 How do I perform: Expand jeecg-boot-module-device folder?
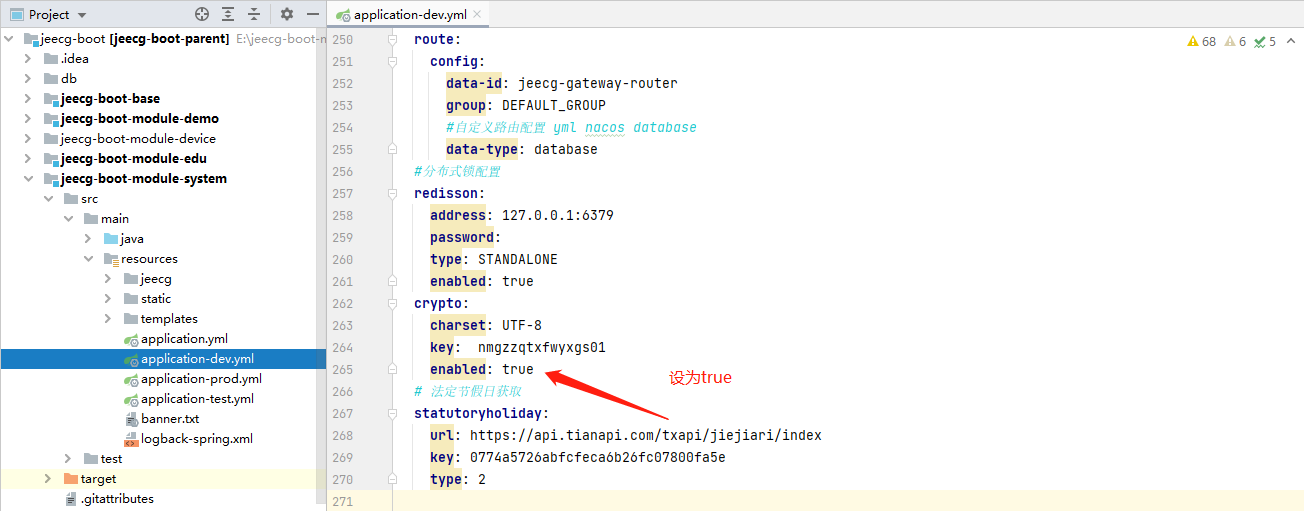(30, 138)
